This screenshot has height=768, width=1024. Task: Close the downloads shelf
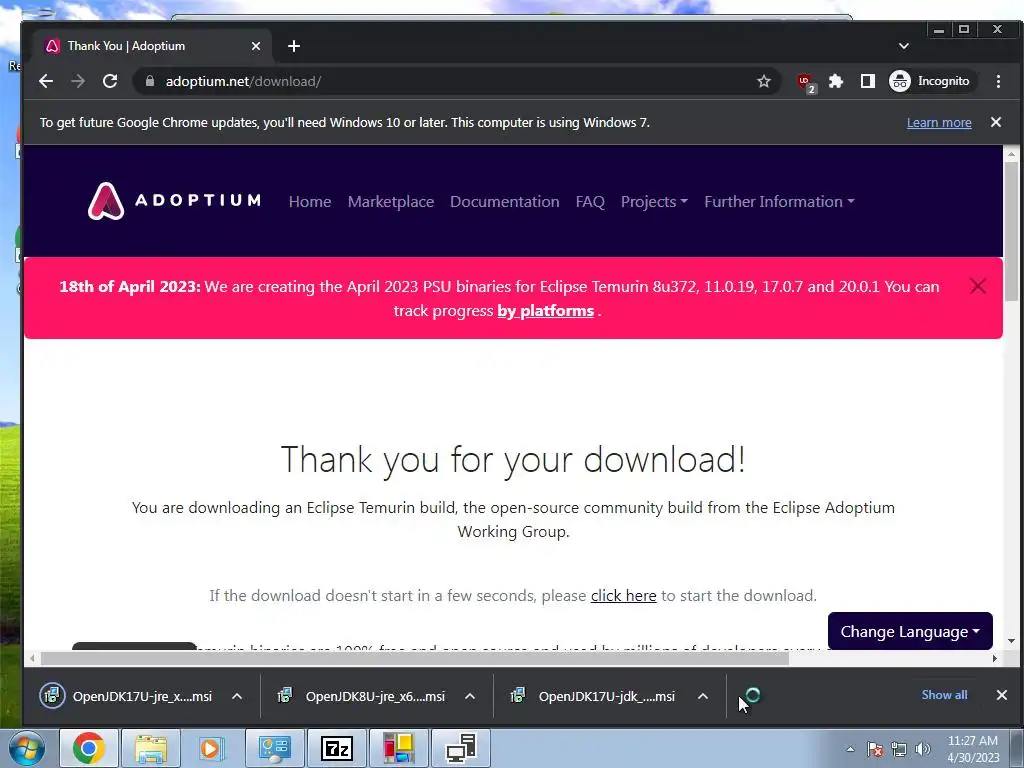pyautogui.click(x=1001, y=695)
